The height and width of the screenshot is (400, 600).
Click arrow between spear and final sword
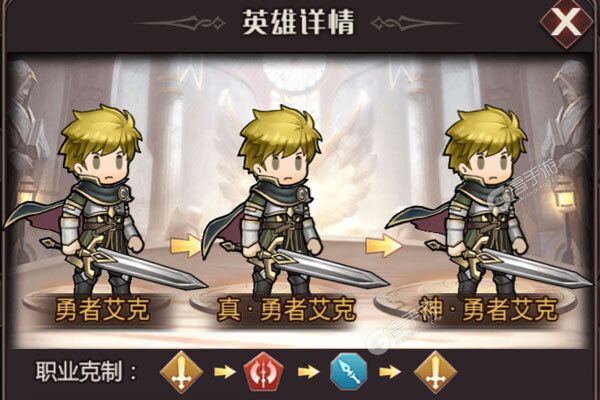[x=390, y=372]
